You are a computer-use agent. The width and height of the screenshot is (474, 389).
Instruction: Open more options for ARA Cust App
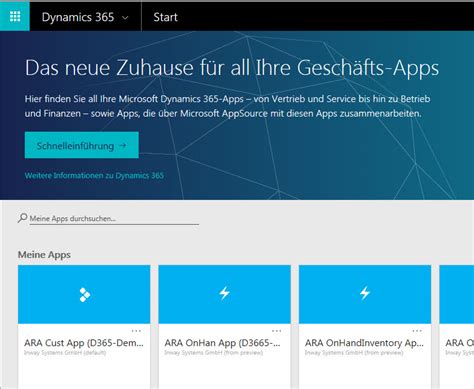pos(136,331)
